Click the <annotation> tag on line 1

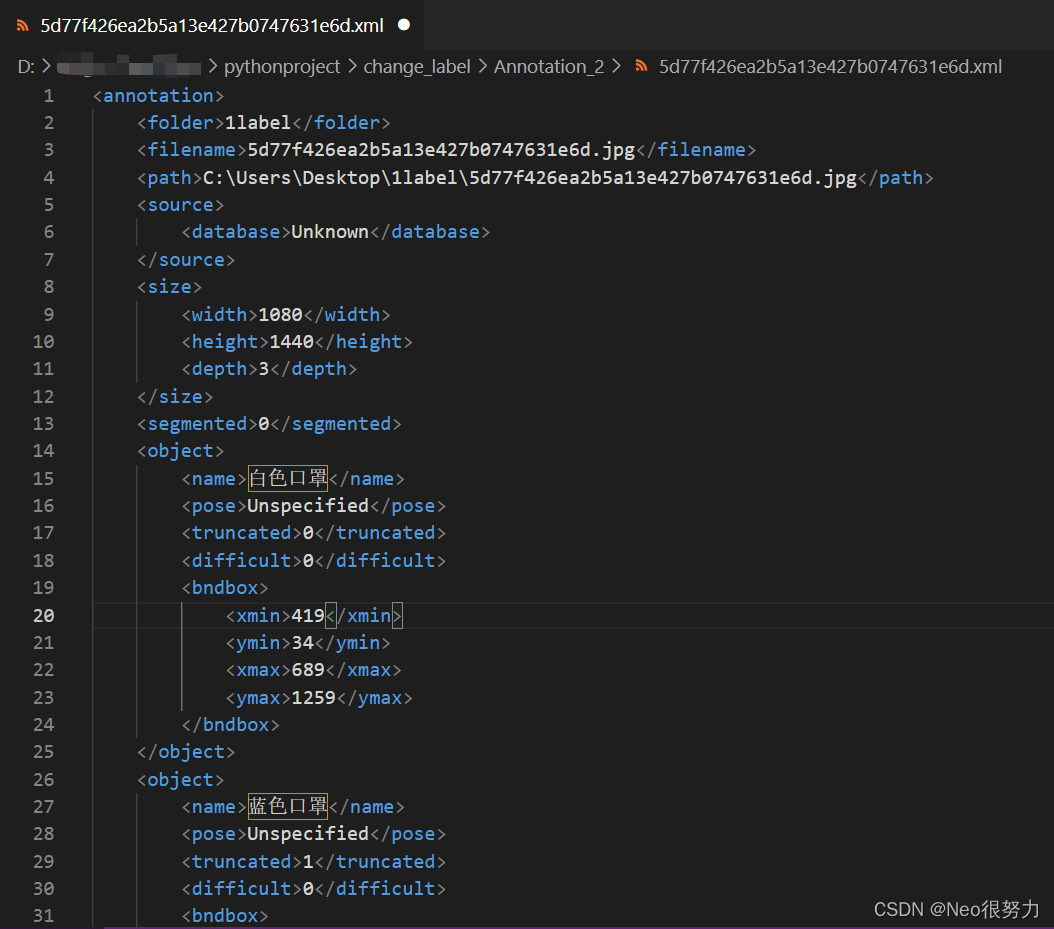[159, 95]
